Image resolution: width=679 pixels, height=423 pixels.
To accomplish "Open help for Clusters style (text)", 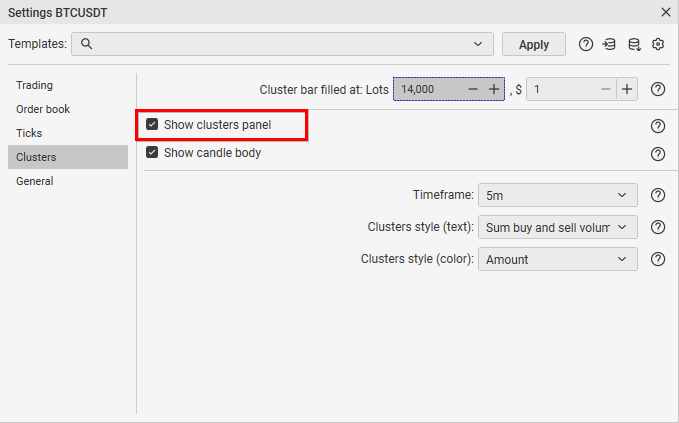I will coord(658,227).
